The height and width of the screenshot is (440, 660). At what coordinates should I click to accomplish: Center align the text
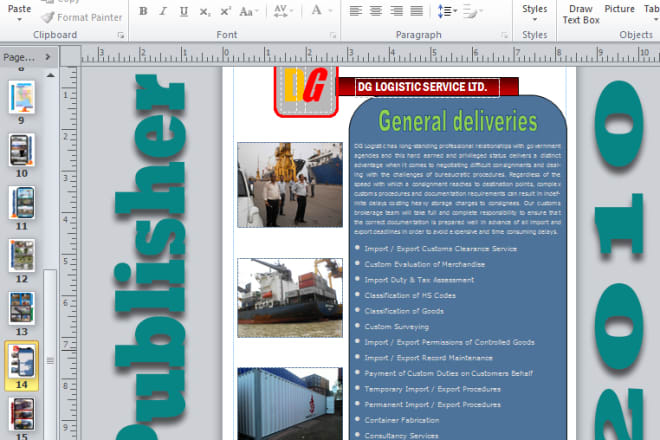pyautogui.click(x=376, y=11)
